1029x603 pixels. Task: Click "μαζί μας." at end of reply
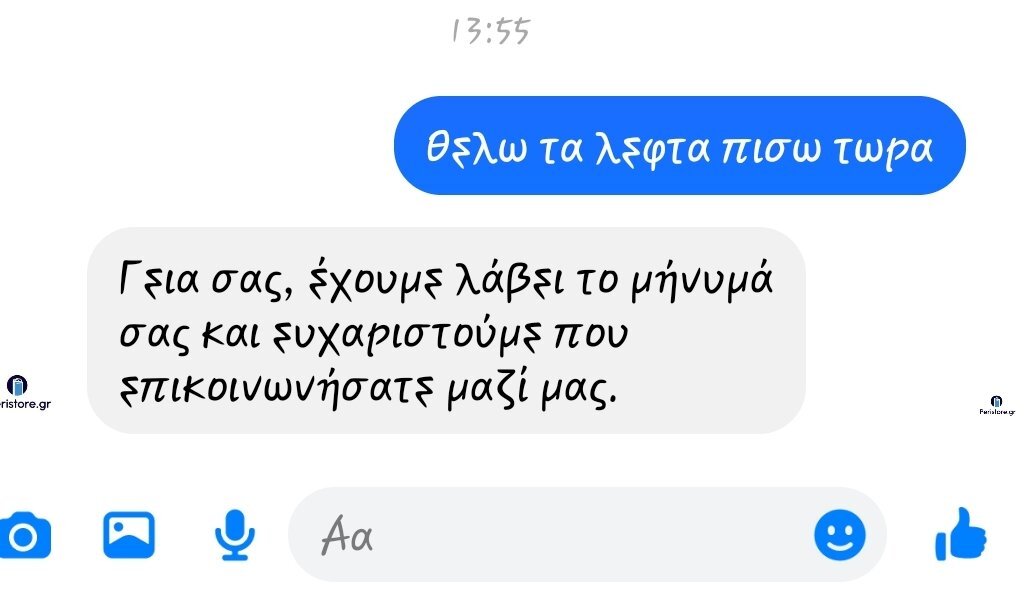pos(532,390)
